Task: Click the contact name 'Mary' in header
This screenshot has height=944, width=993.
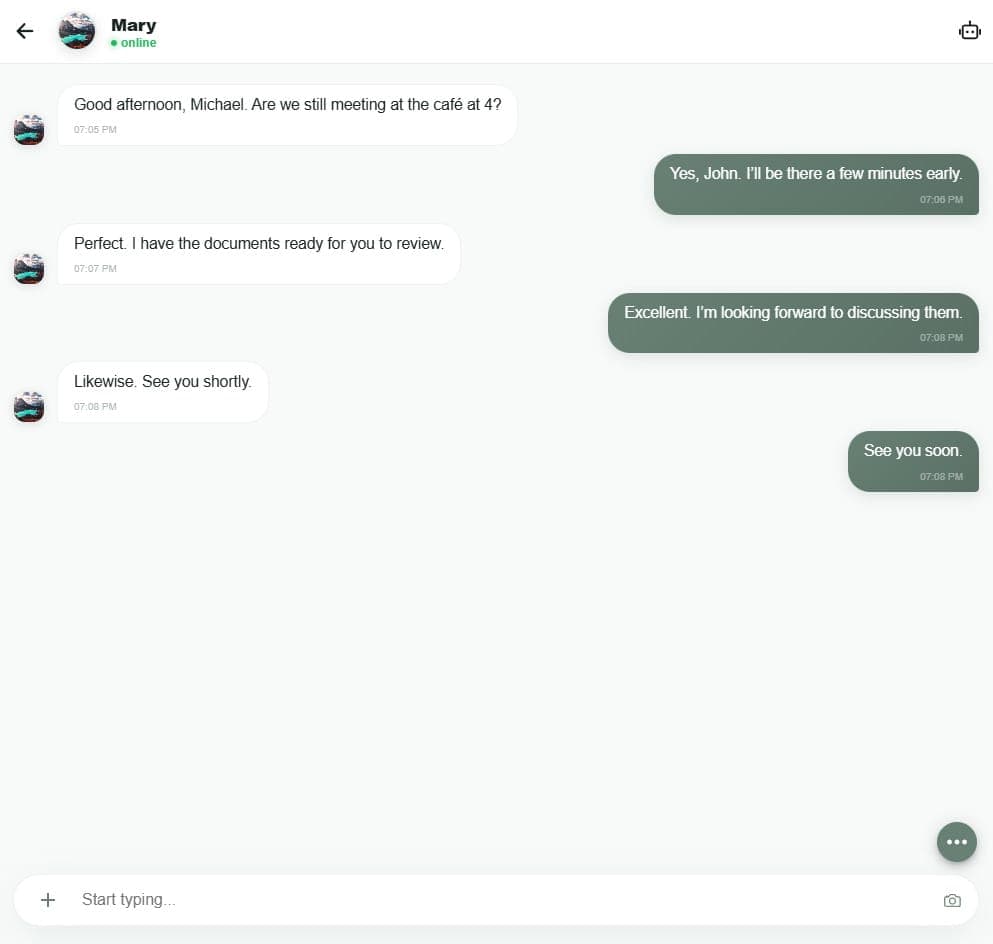Action: pos(133,25)
